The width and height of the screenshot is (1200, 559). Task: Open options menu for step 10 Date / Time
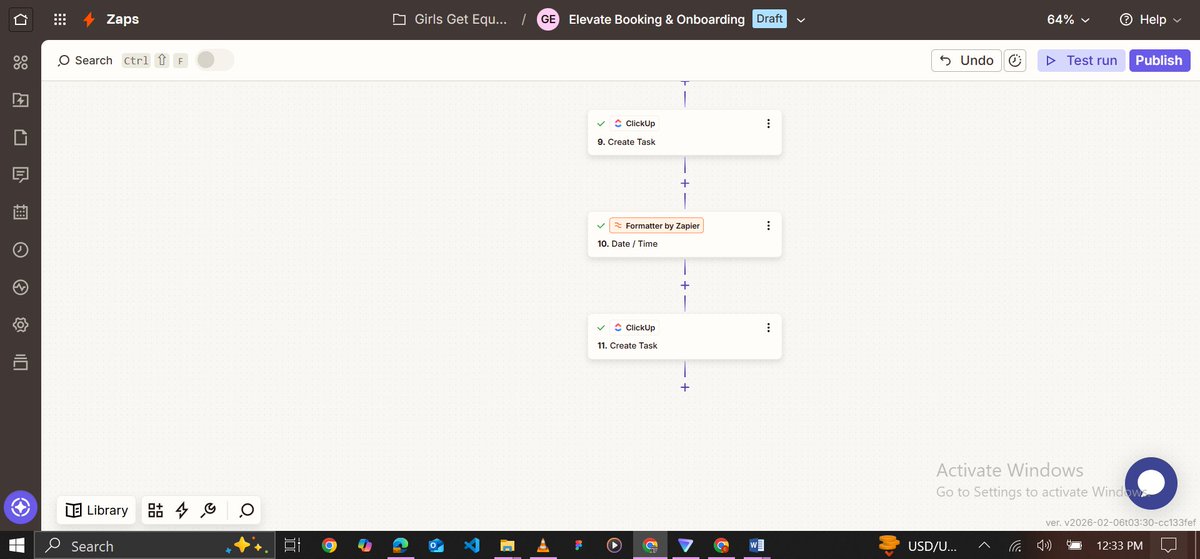pos(768,226)
